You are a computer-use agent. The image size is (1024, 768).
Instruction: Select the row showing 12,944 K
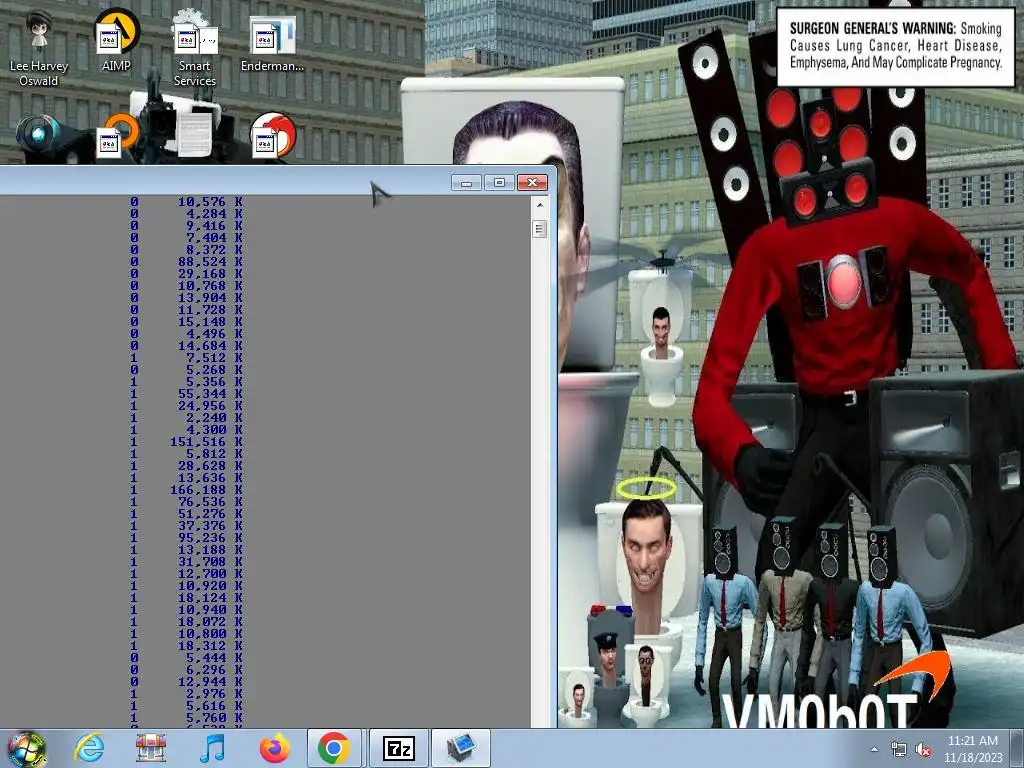186,682
